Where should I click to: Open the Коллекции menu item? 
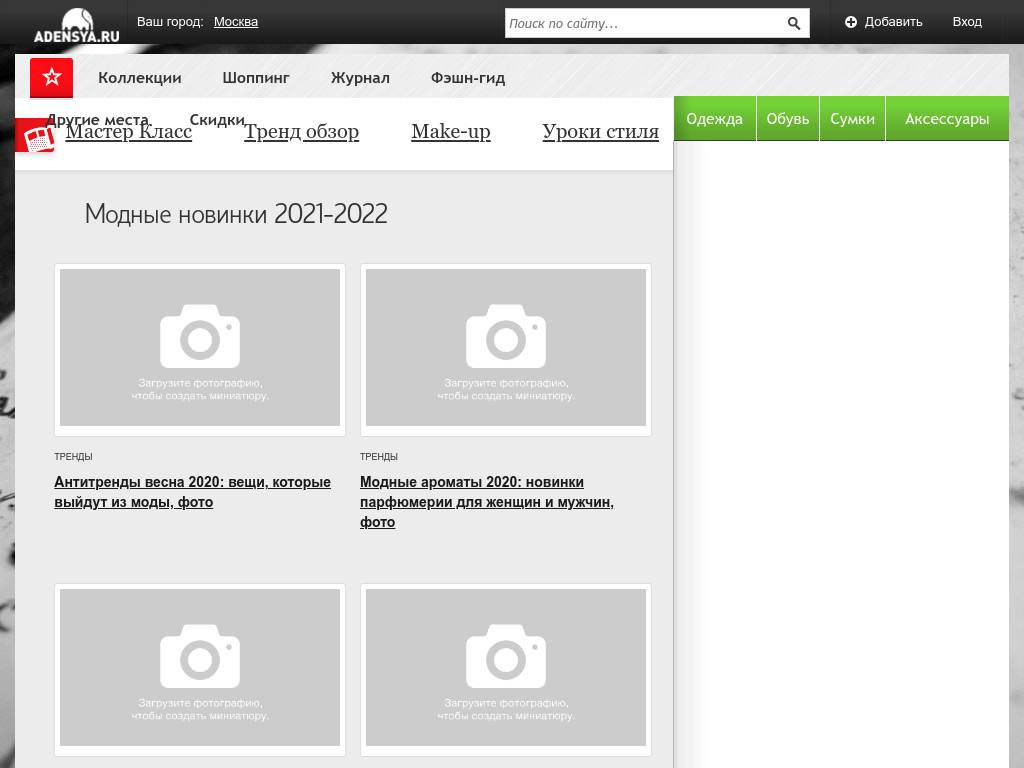click(139, 78)
